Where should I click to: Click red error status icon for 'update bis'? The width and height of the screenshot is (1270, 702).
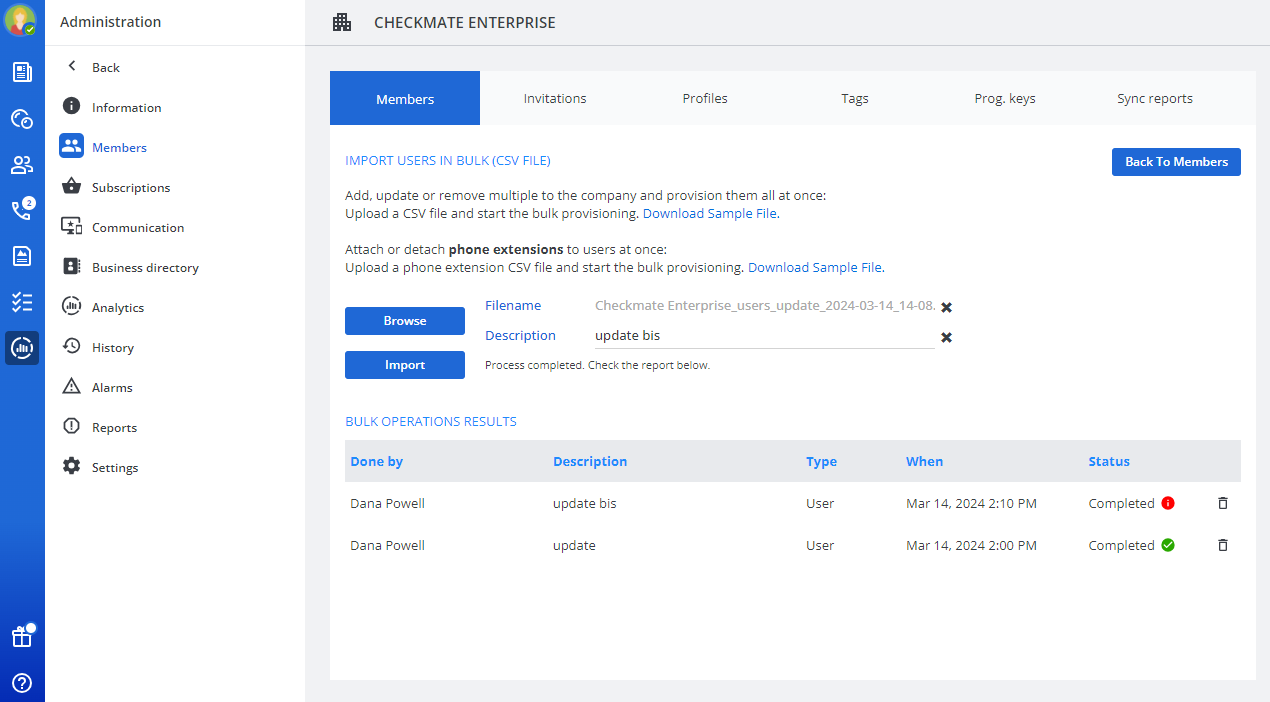pyautogui.click(x=1168, y=503)
